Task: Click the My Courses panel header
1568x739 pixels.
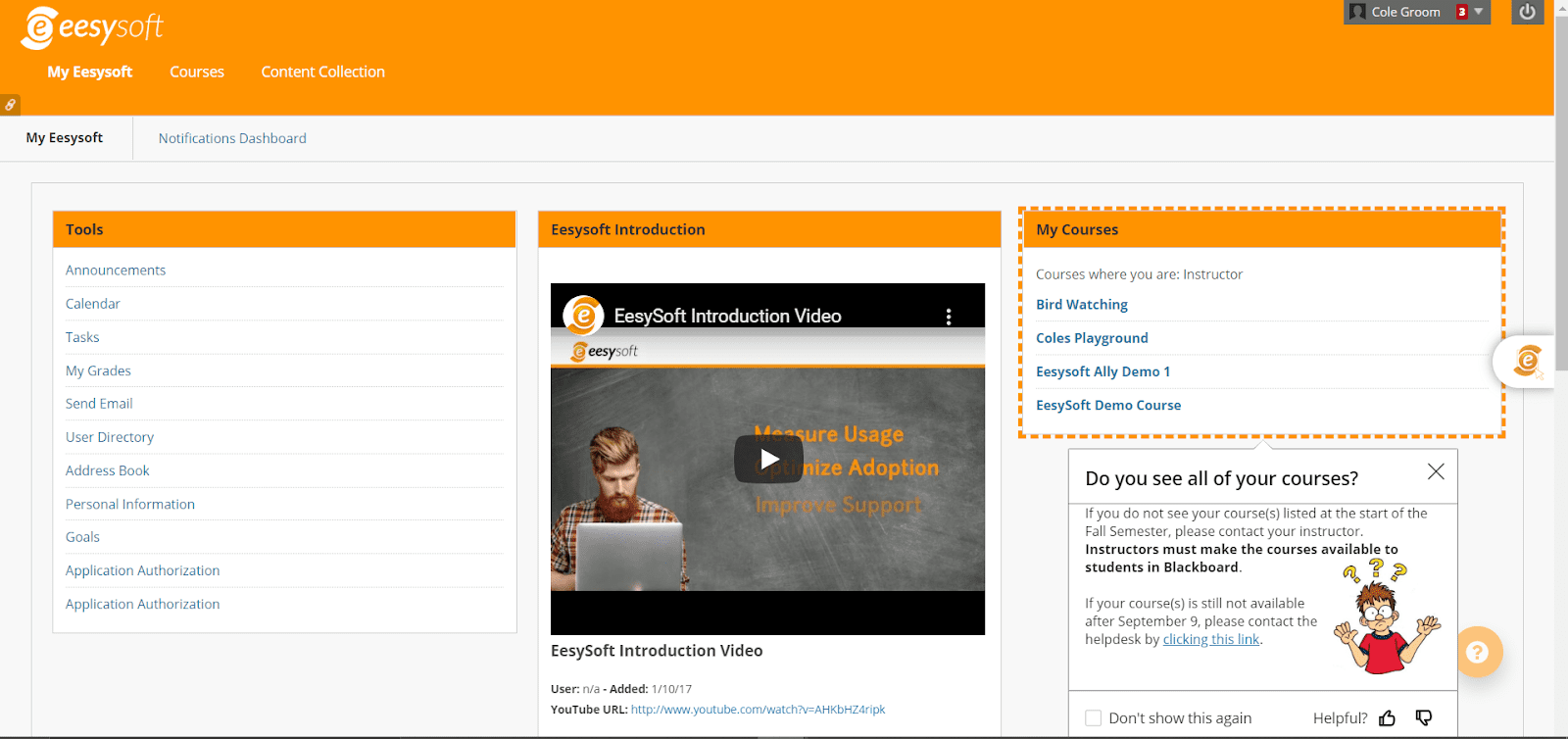Action: 1260,229
